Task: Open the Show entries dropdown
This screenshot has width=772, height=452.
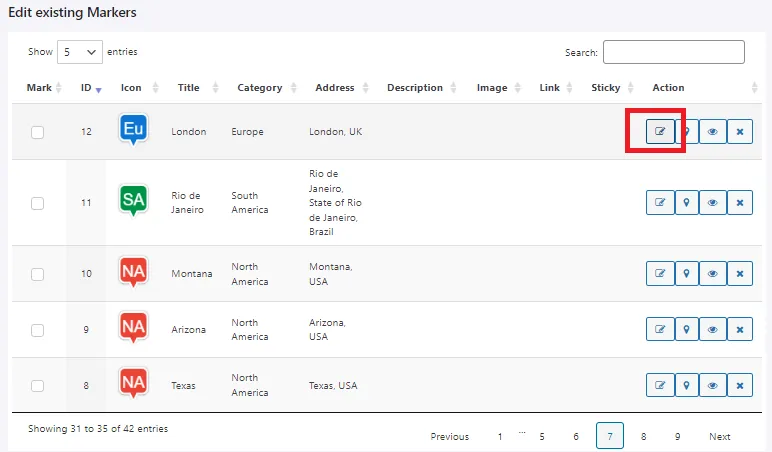Action: point(80,52)
